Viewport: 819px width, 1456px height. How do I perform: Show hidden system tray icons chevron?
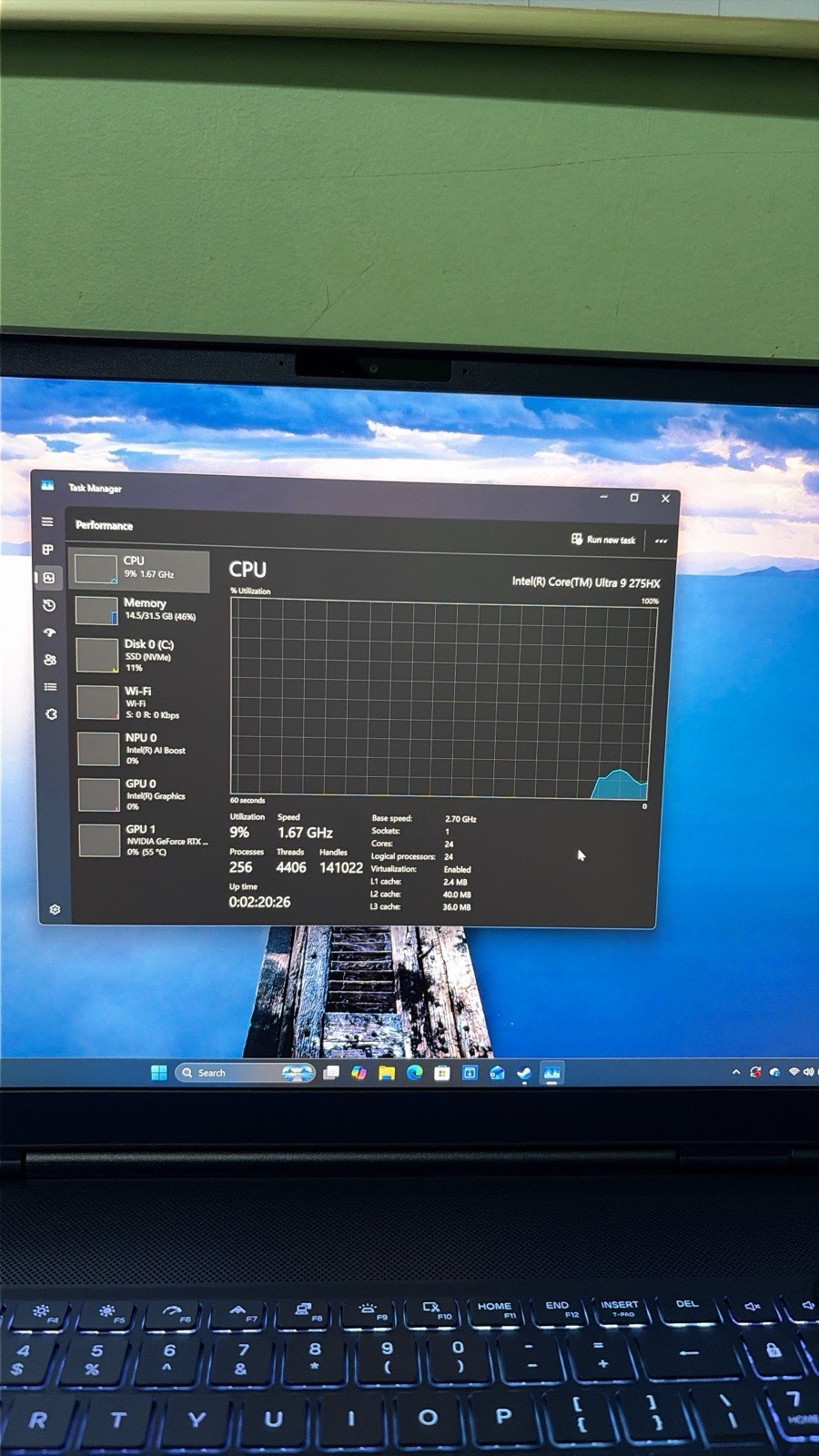(x=735, y=1072)
